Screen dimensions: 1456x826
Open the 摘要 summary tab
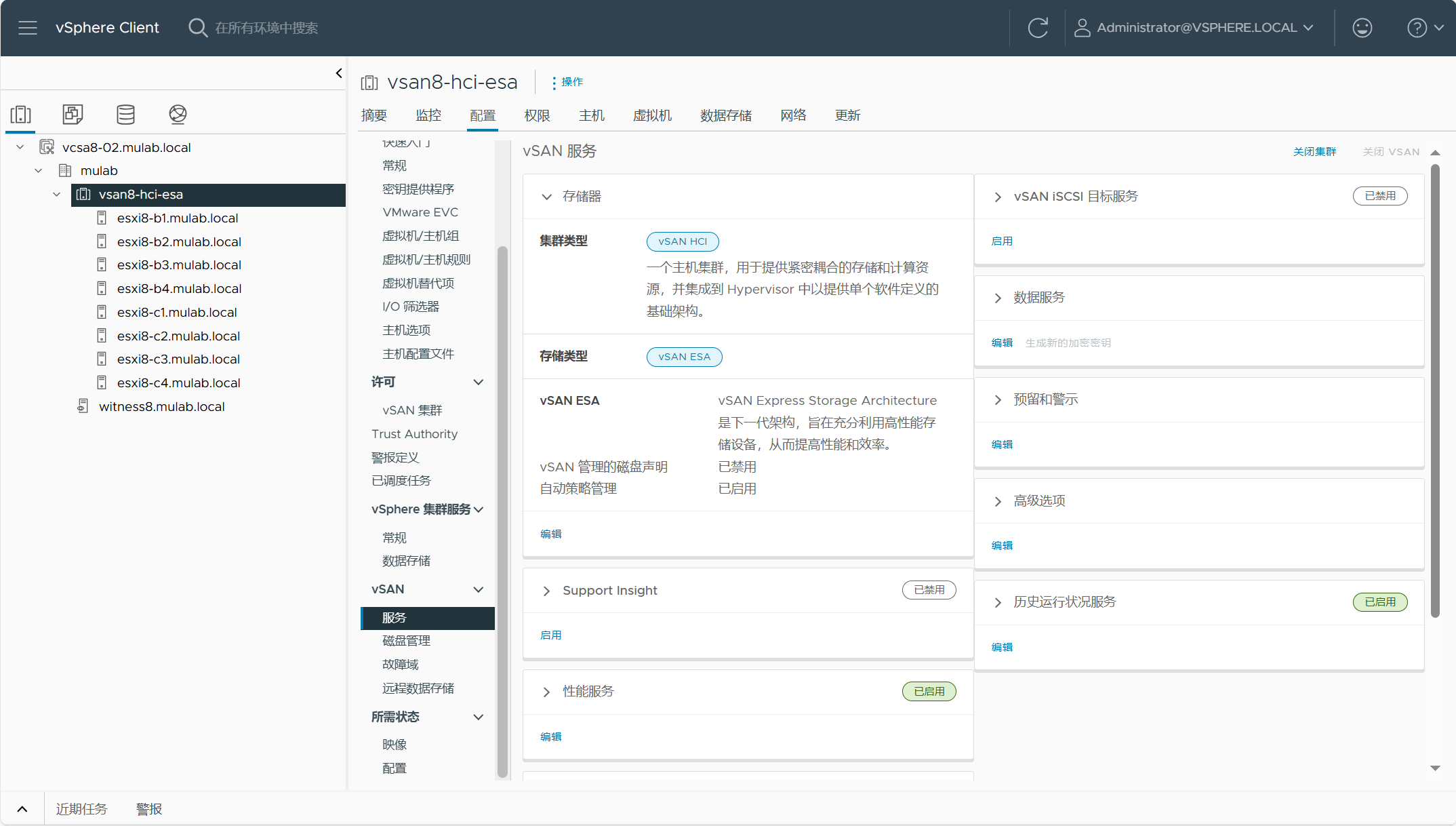click(x=374, y=115)
